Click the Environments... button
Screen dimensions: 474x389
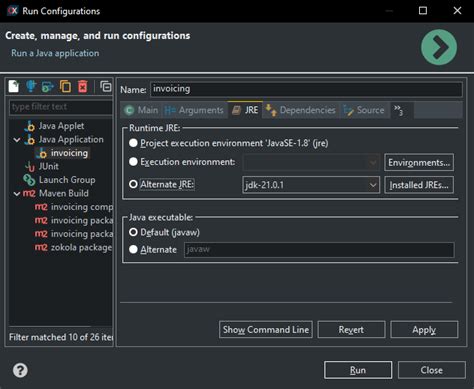pos(419,162)
